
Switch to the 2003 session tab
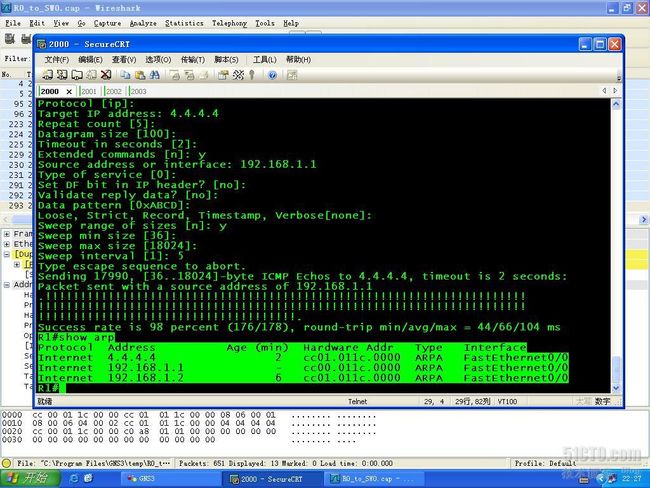pyautogui.click(x=138, y=92)
